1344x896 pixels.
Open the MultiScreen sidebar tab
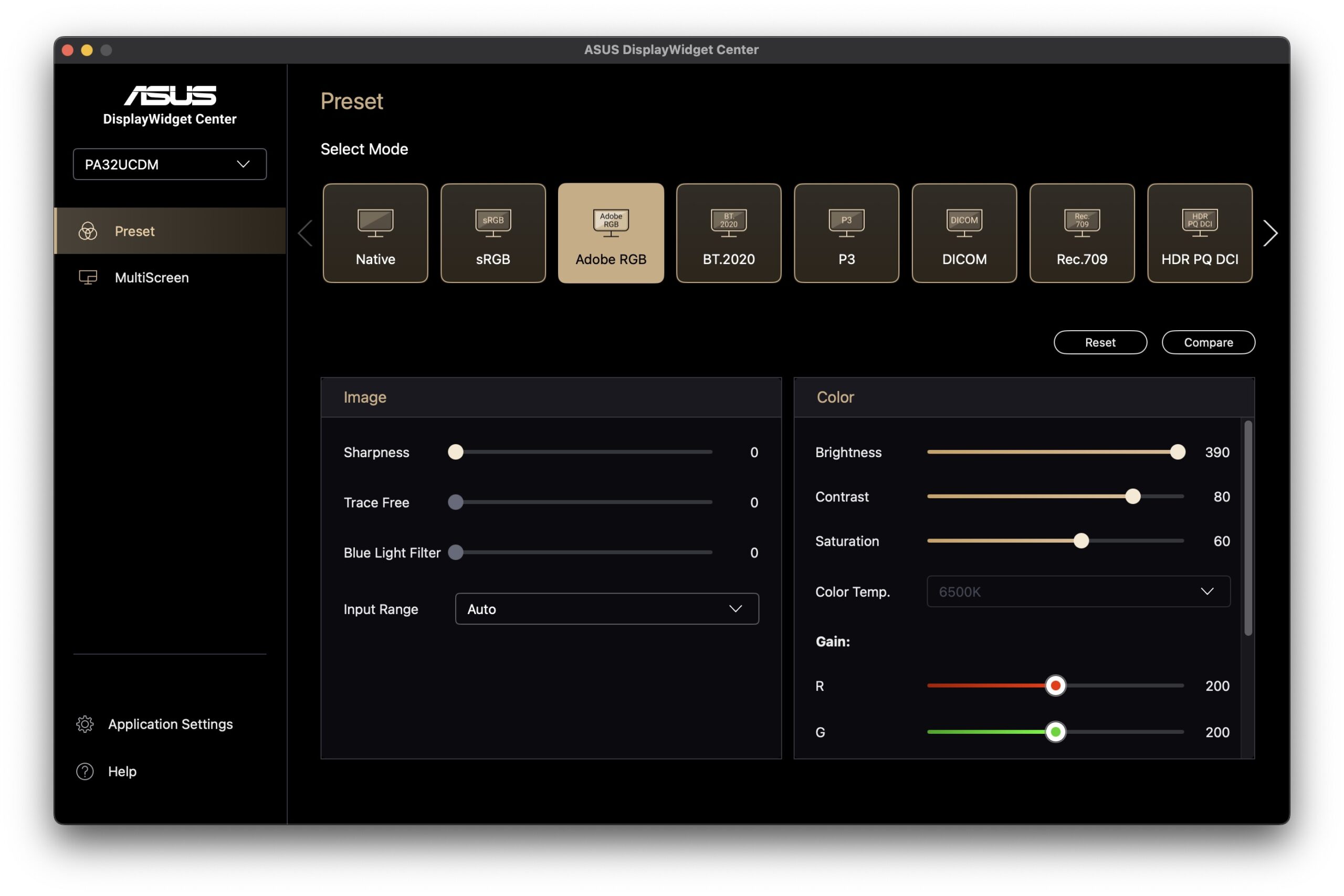click(151, 278)
